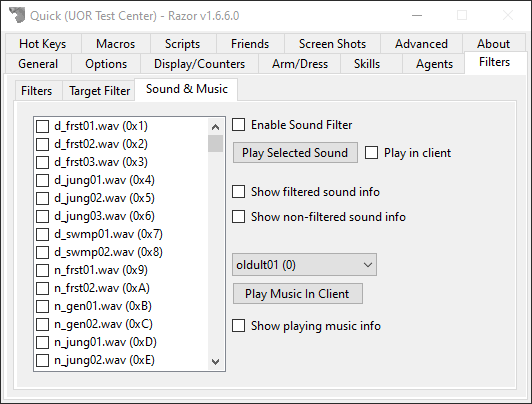The image size is (532, 404).
Task: Open the Hot Keys tab
Action: [43, 44]
